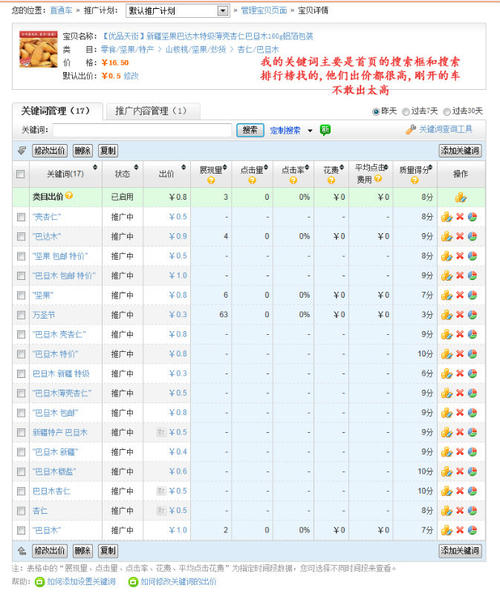Image resolution: width=500 pixels, height=594 pixels.
Task: Tick the select-all checkbox in the table header
Action: [20, 174]
